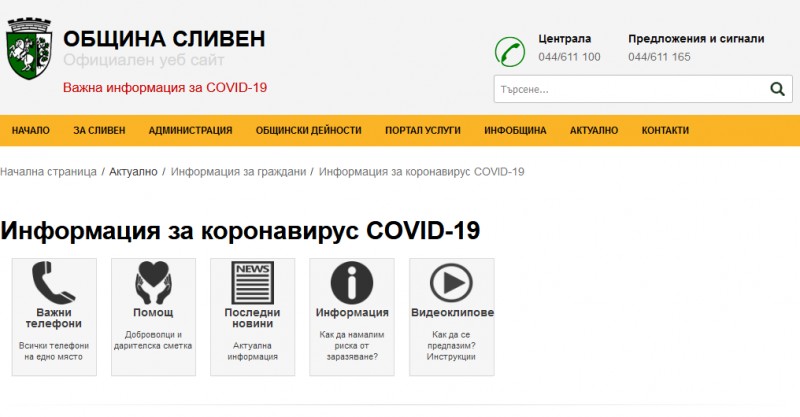This screenshot has width=800, height=417.
Task: Go to ПОРТАЛ УСЛУГИ in navigation
Action: point(422,131)
